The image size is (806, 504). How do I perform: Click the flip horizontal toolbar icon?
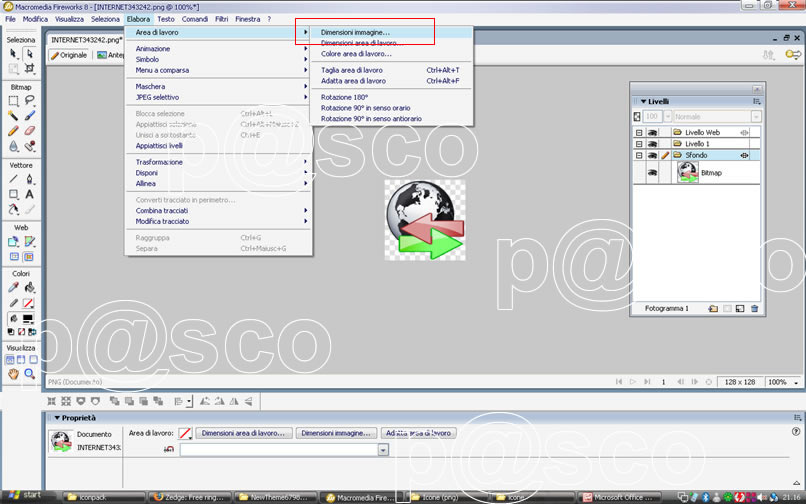pyautogui.click(x=234, y=401)
